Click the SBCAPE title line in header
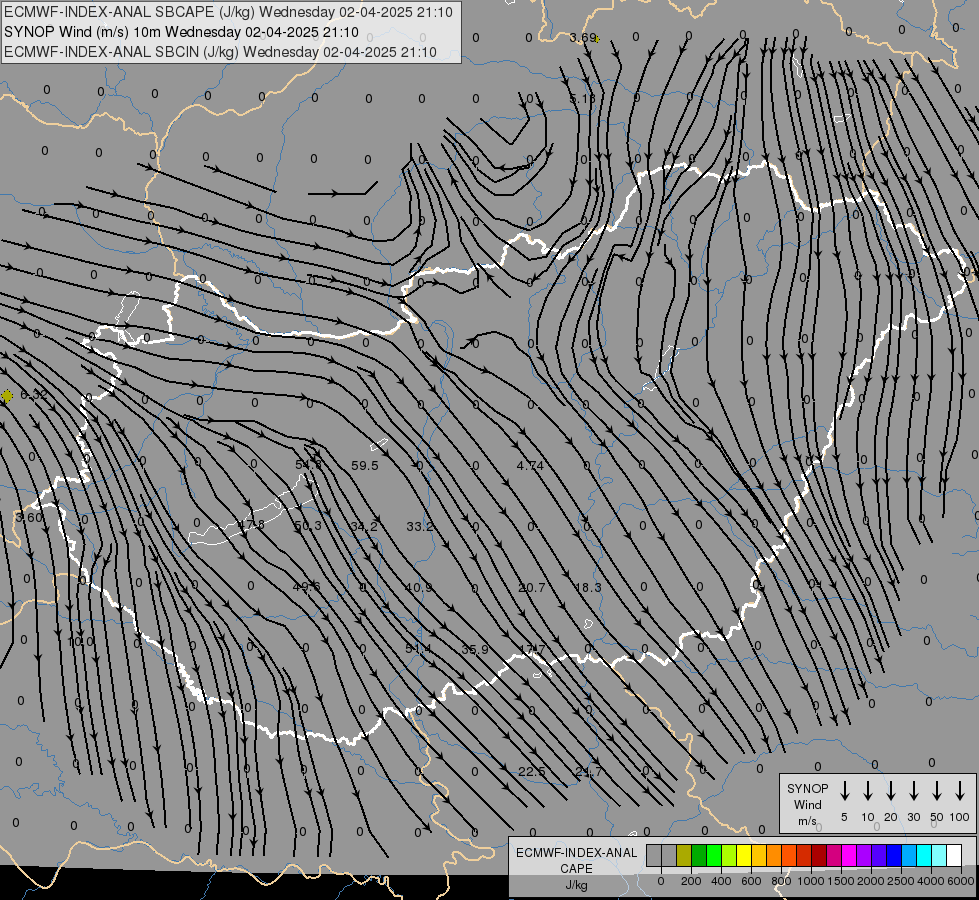This screenshot has height=900, width=979. click(x=228, y=12)
